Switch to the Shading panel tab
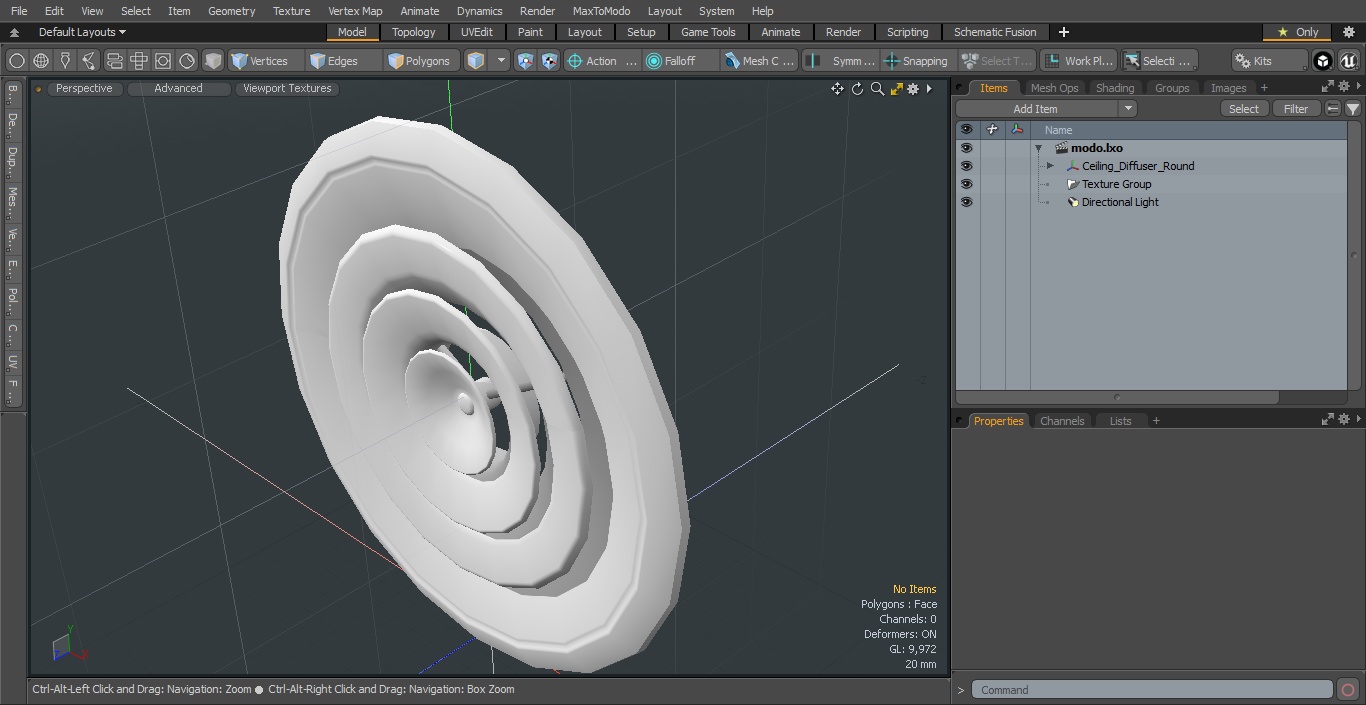Viewport: 1366px width, 705px height. pyautogui.click(x=1115, y=88)
